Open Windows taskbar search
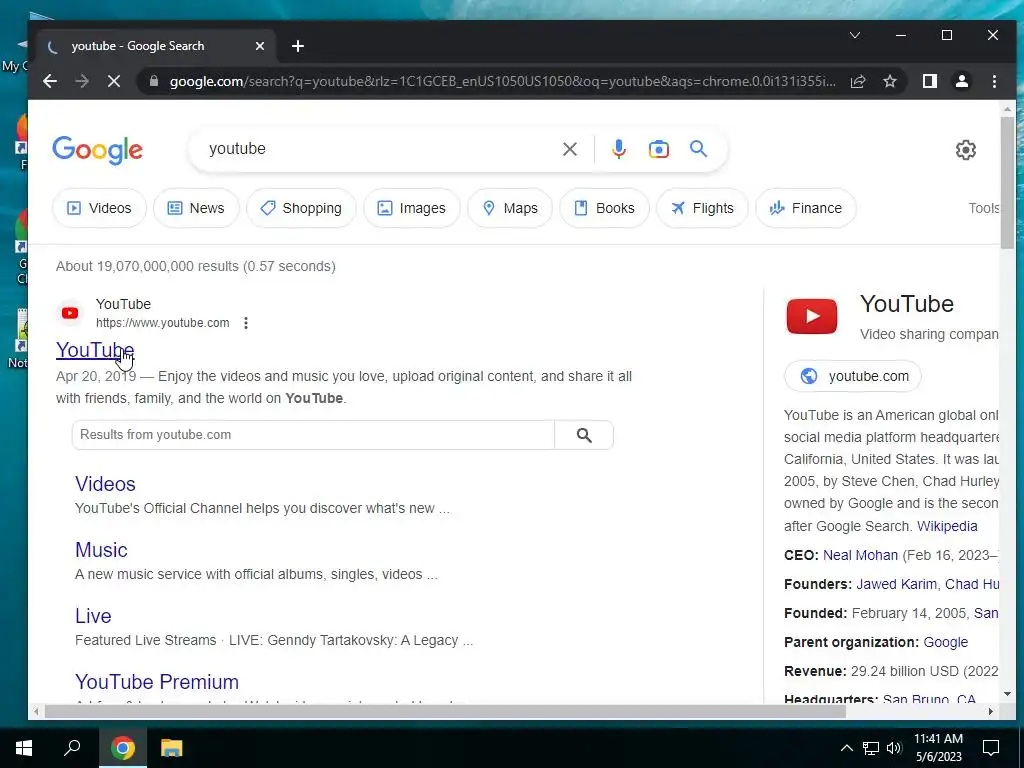The image size is (1024, 768). coord(72,748)
